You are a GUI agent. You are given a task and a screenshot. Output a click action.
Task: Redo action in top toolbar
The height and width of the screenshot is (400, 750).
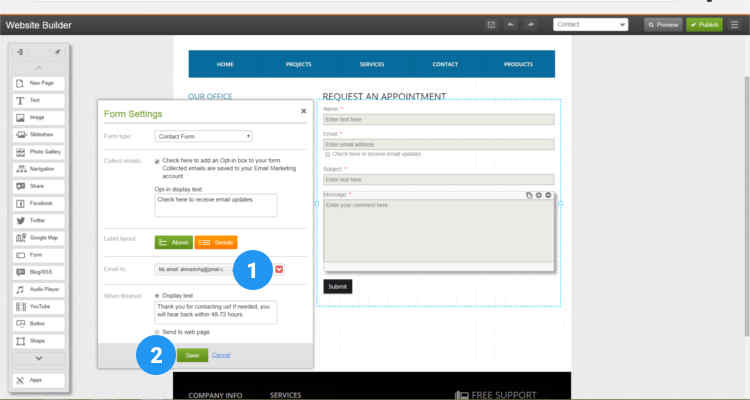coord(531,25)
